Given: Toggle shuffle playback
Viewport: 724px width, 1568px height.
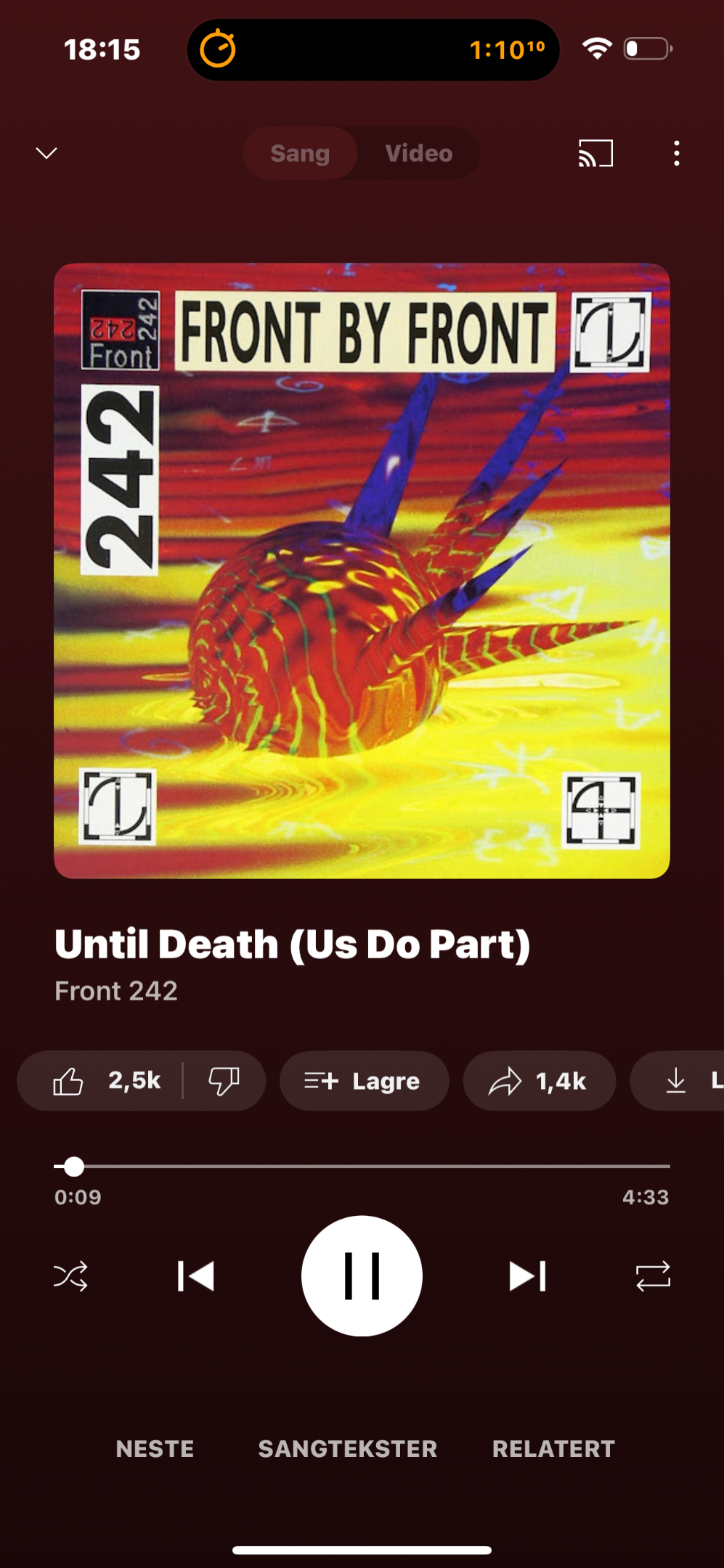Looking at the screenshot, I should [x=70, y=1276].
